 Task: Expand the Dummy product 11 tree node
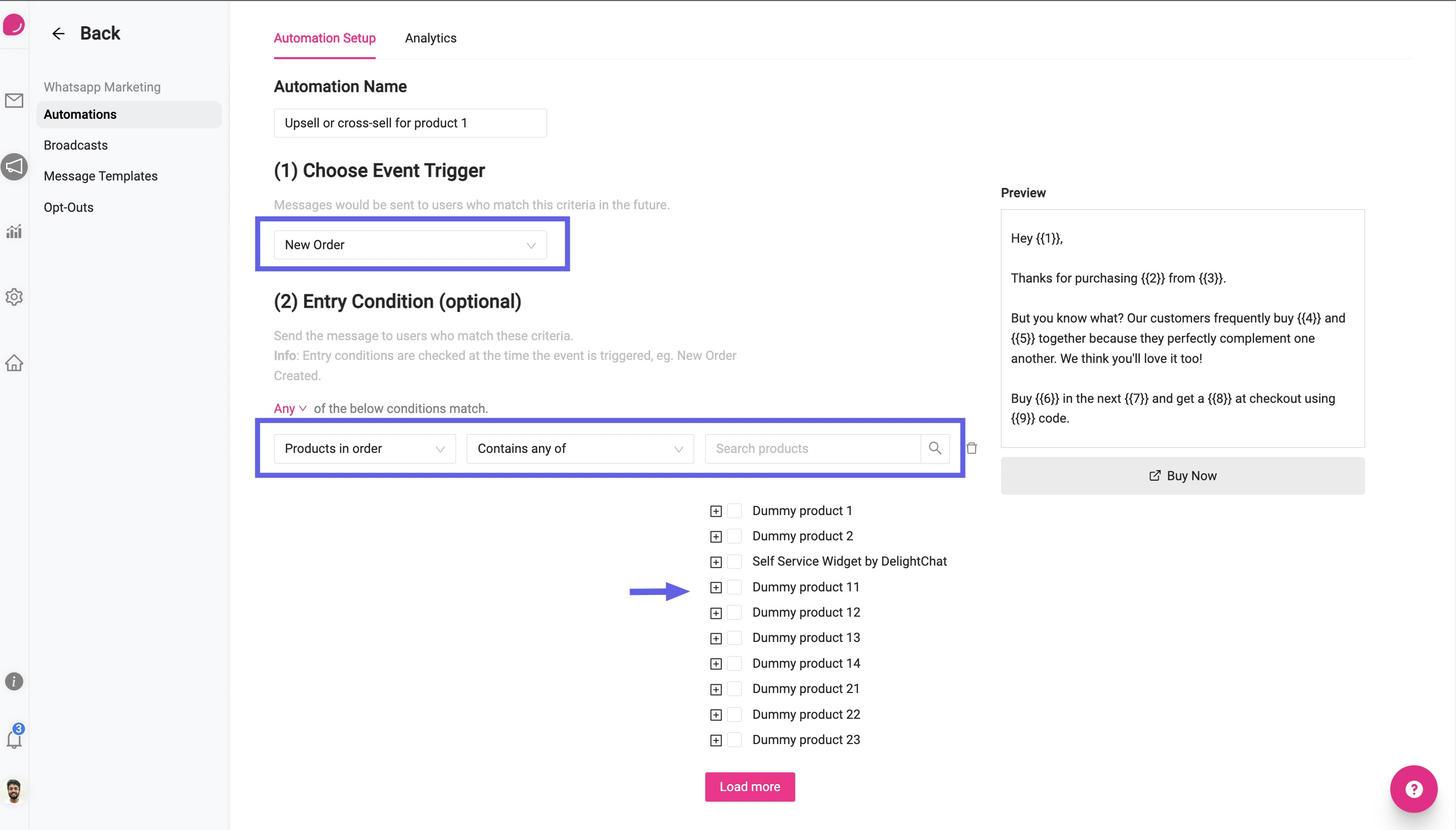(716, 588)
